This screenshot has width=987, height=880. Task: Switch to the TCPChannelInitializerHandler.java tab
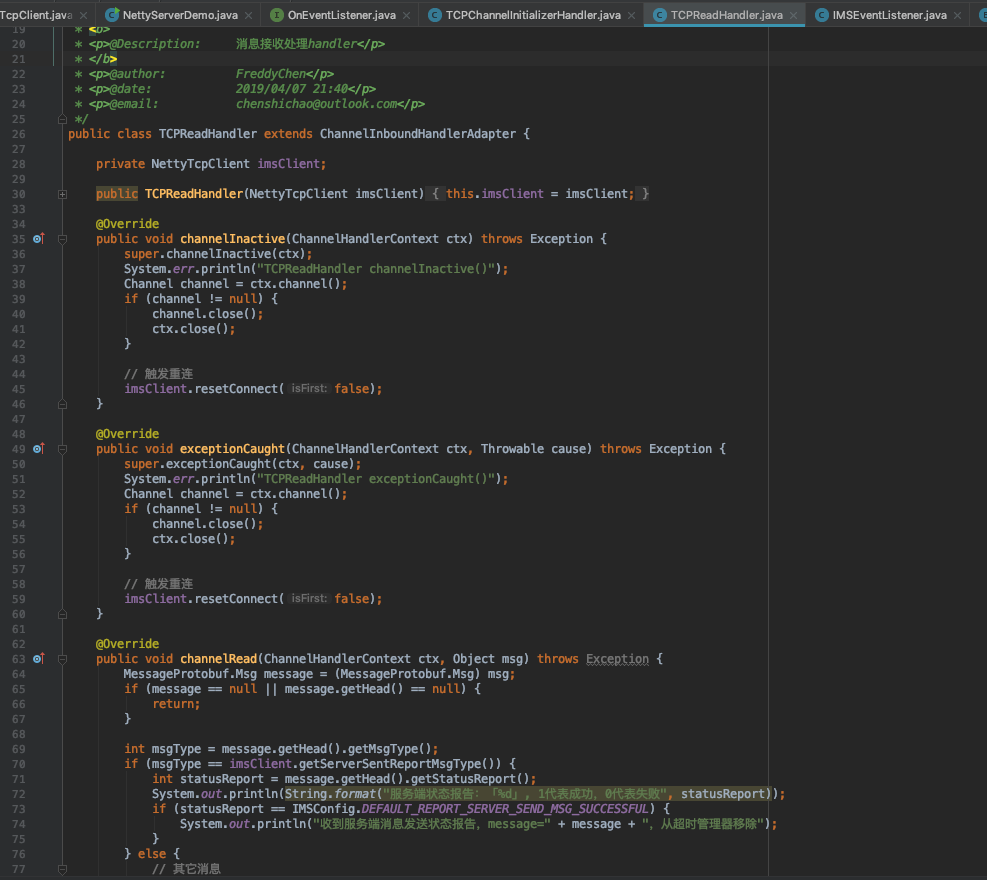click(x=532, y=15)
